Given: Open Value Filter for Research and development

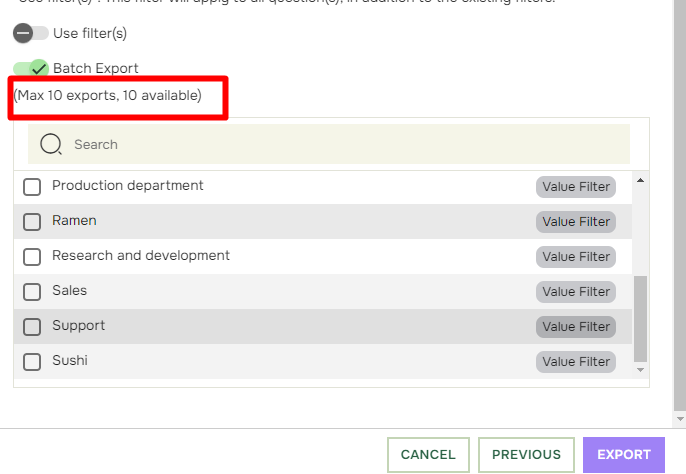Looking at the screenshot, I should point(576,257).
